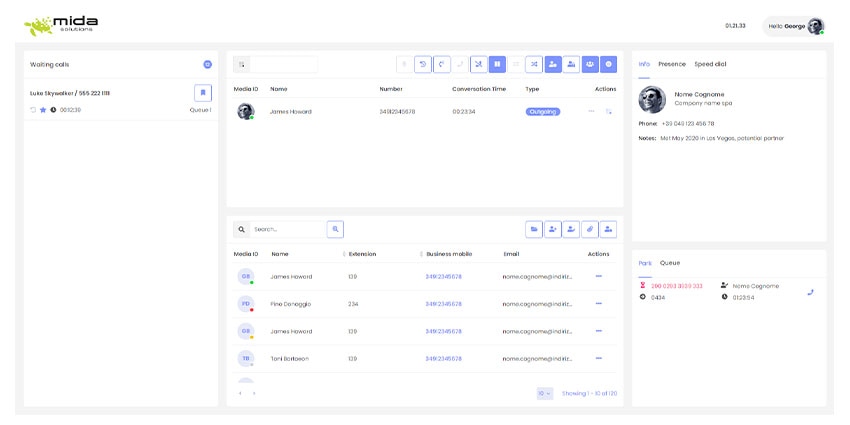Open the three-dots menu for James Howard's active call
The image size is (850, 425).
(x=591, y=111)
